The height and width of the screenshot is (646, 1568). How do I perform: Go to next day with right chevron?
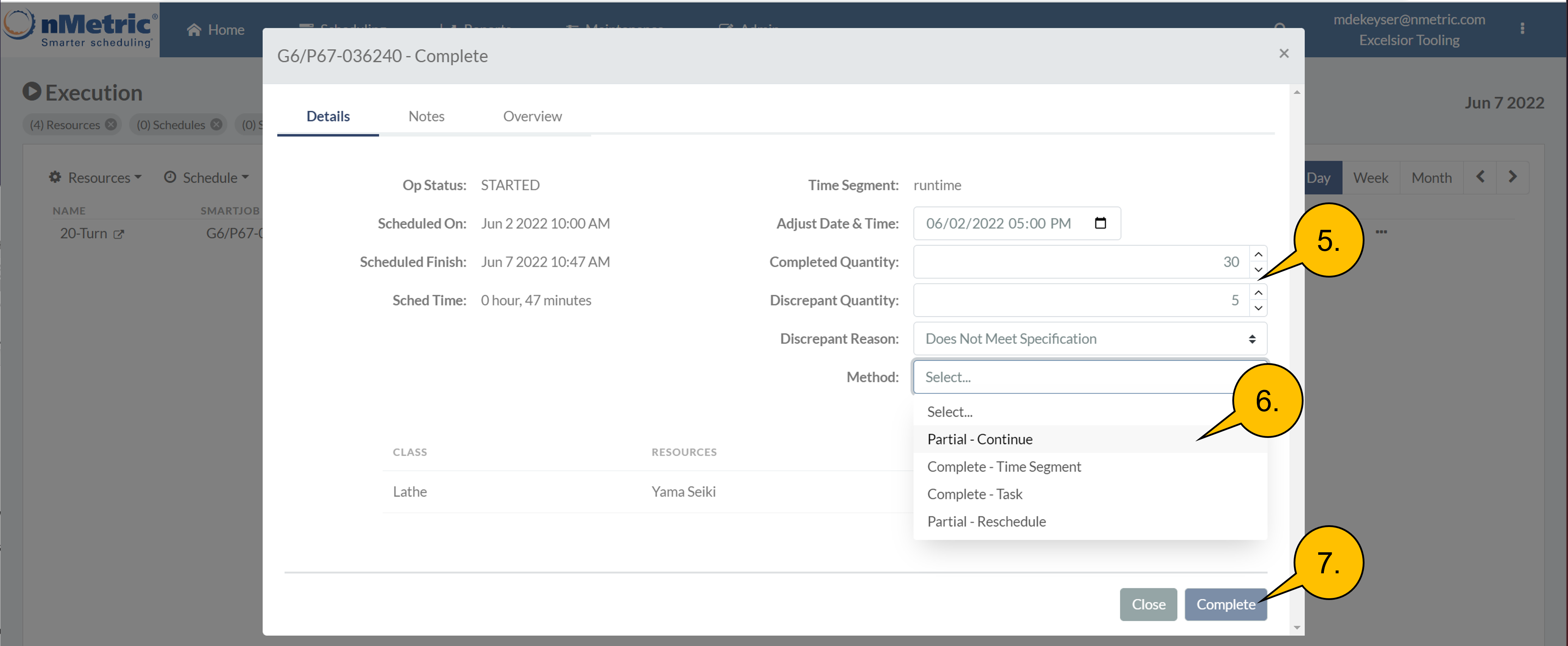pyautogui.click(x=1512, y=177)
